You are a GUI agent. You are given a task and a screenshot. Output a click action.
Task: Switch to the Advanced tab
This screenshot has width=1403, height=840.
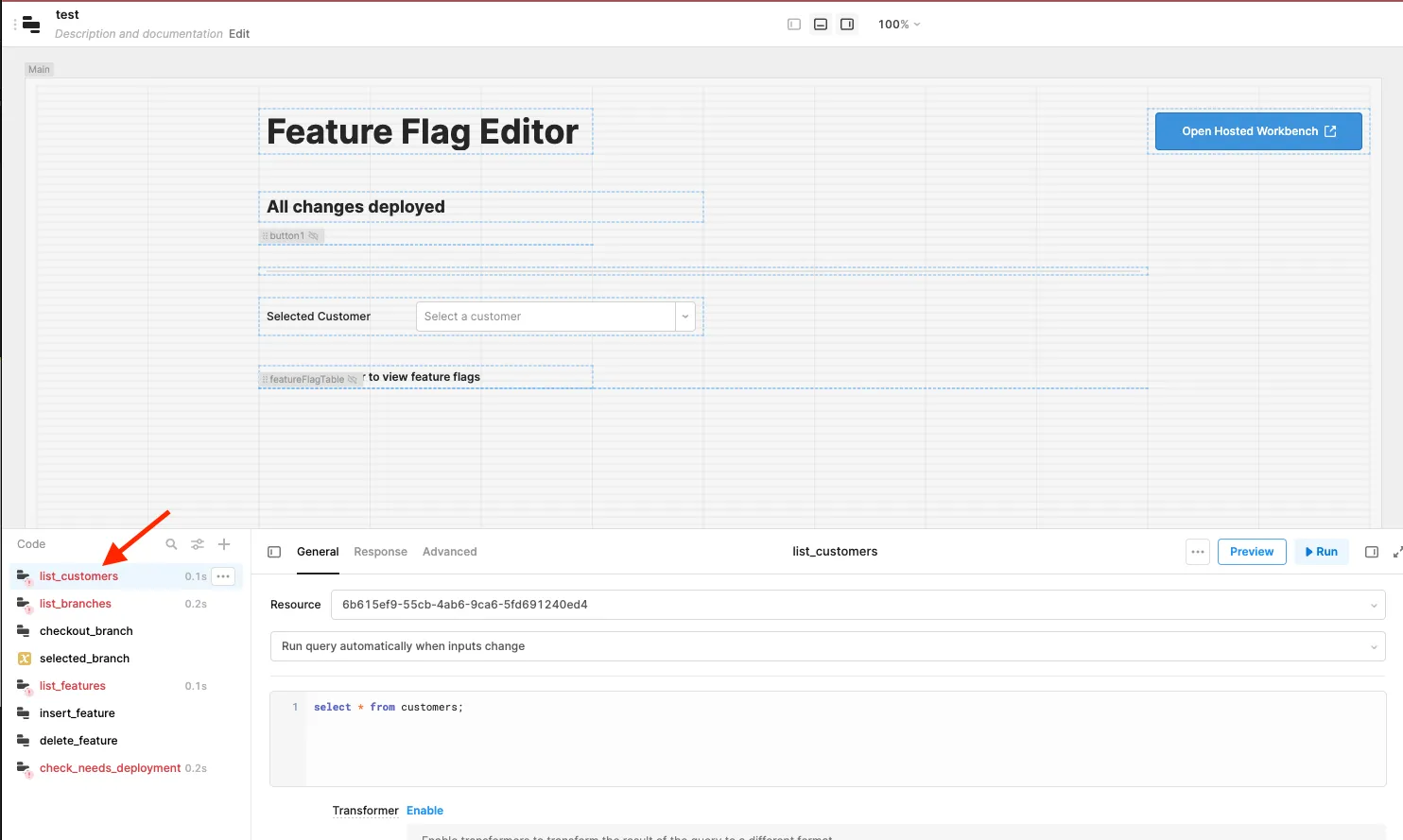click(x=449, y=552)
